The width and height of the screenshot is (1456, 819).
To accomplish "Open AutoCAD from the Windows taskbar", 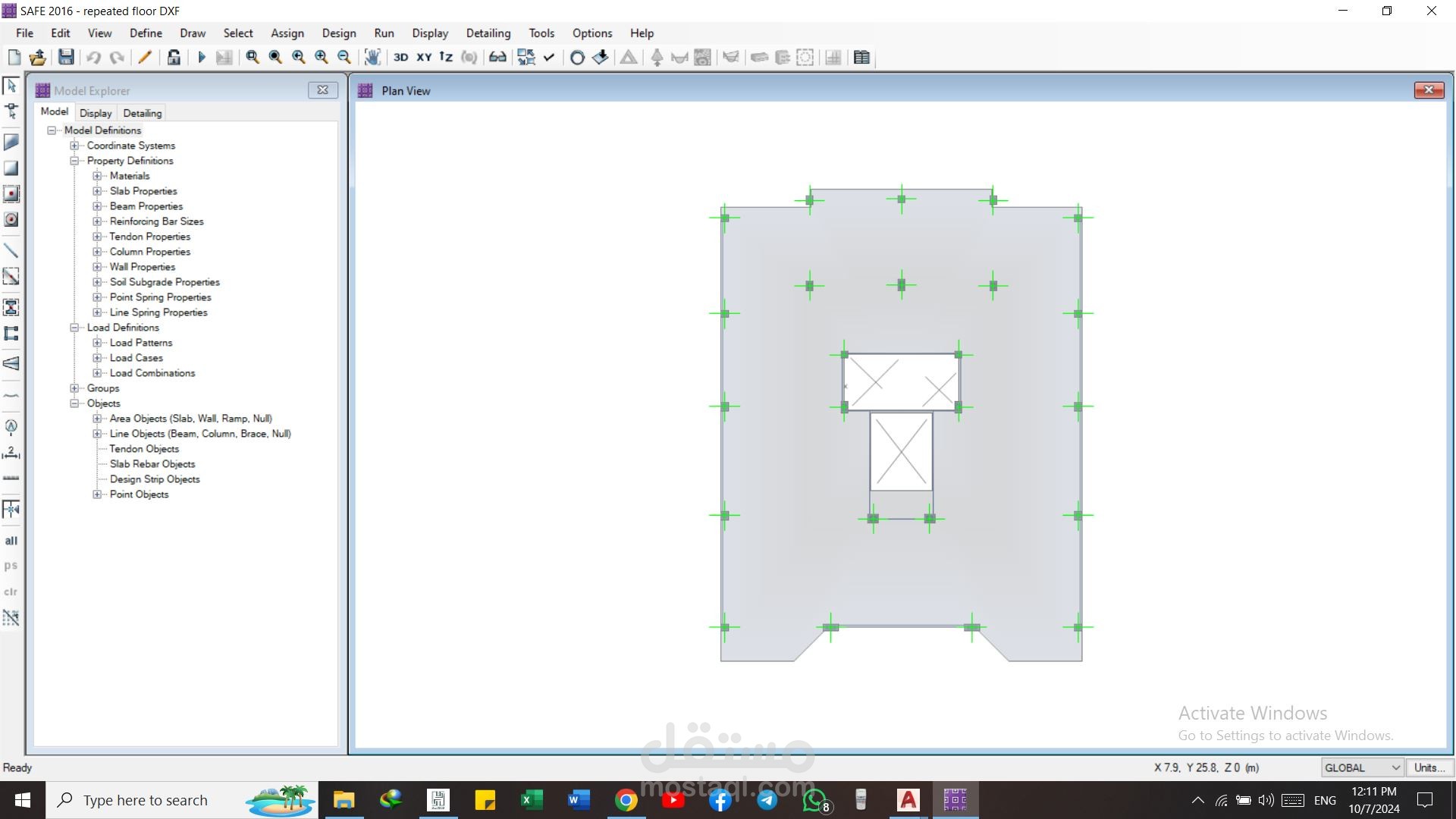I will (908, 800).
